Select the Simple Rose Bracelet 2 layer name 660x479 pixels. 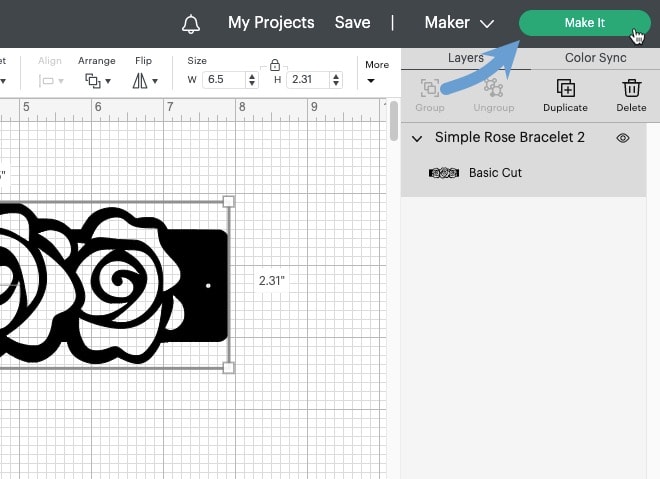click(x=509, y=137)
